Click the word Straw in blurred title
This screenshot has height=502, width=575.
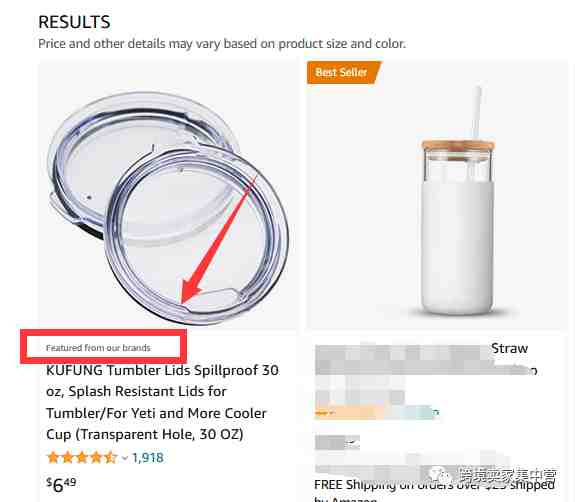coord(509,348)
